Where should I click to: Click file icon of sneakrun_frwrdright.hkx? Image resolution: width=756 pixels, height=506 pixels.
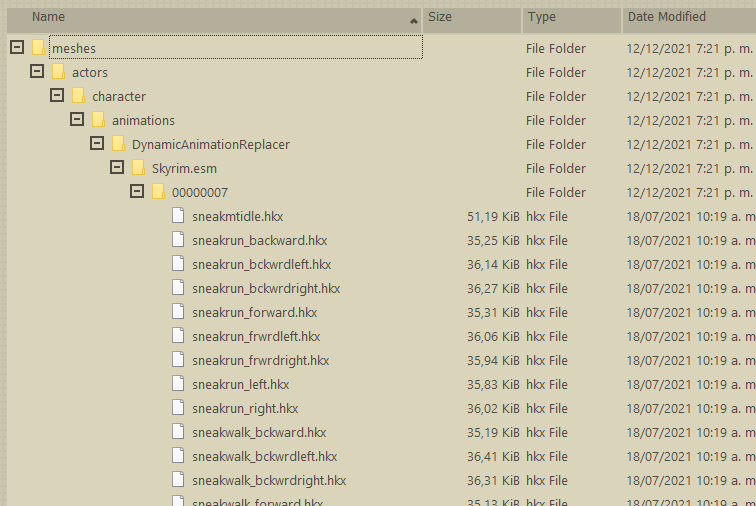[178, 359]
